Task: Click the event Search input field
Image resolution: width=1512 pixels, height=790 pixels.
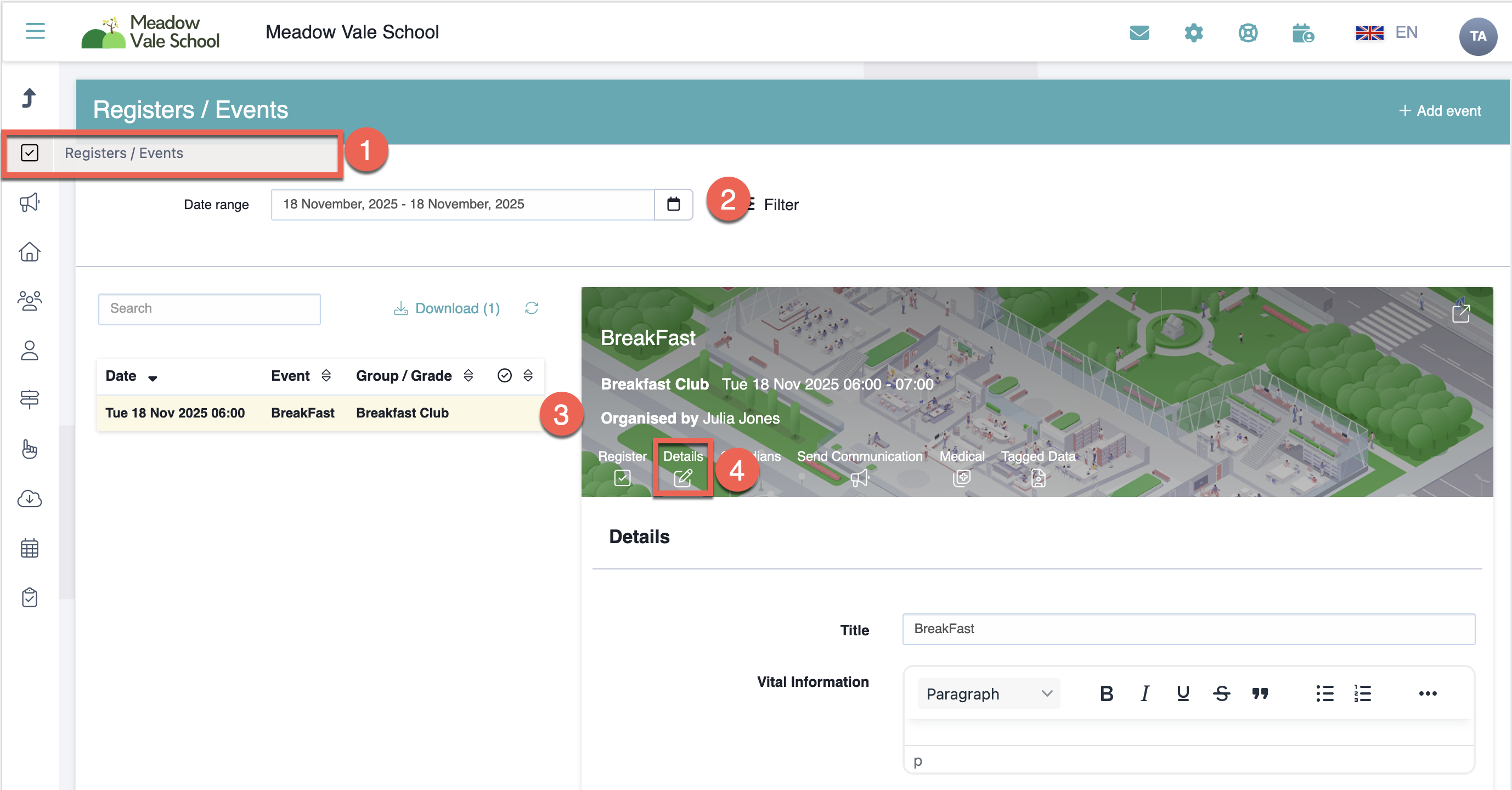Action: (209, 309)
